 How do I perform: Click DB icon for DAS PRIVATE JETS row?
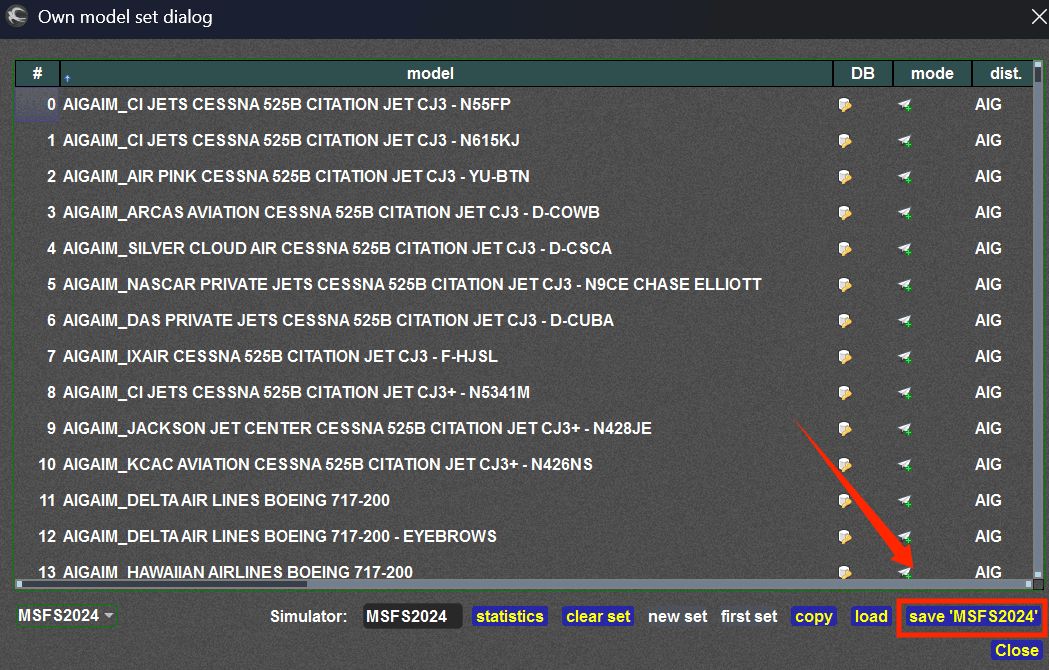845,321
